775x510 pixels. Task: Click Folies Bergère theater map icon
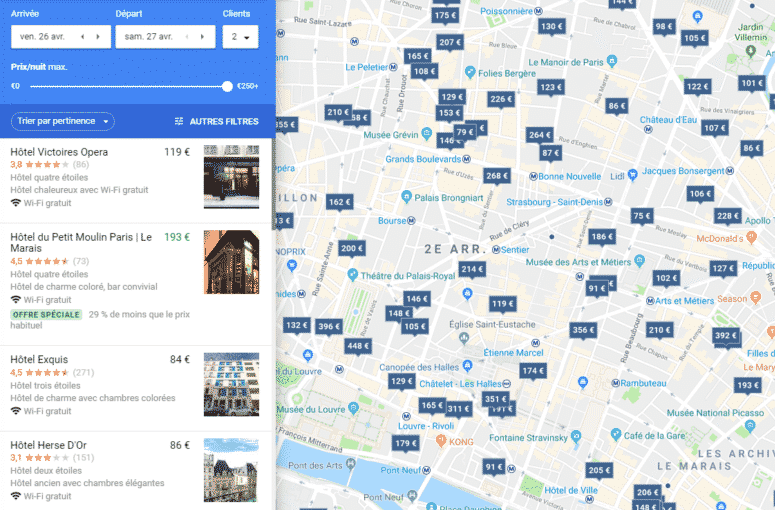tap(470, 72)
